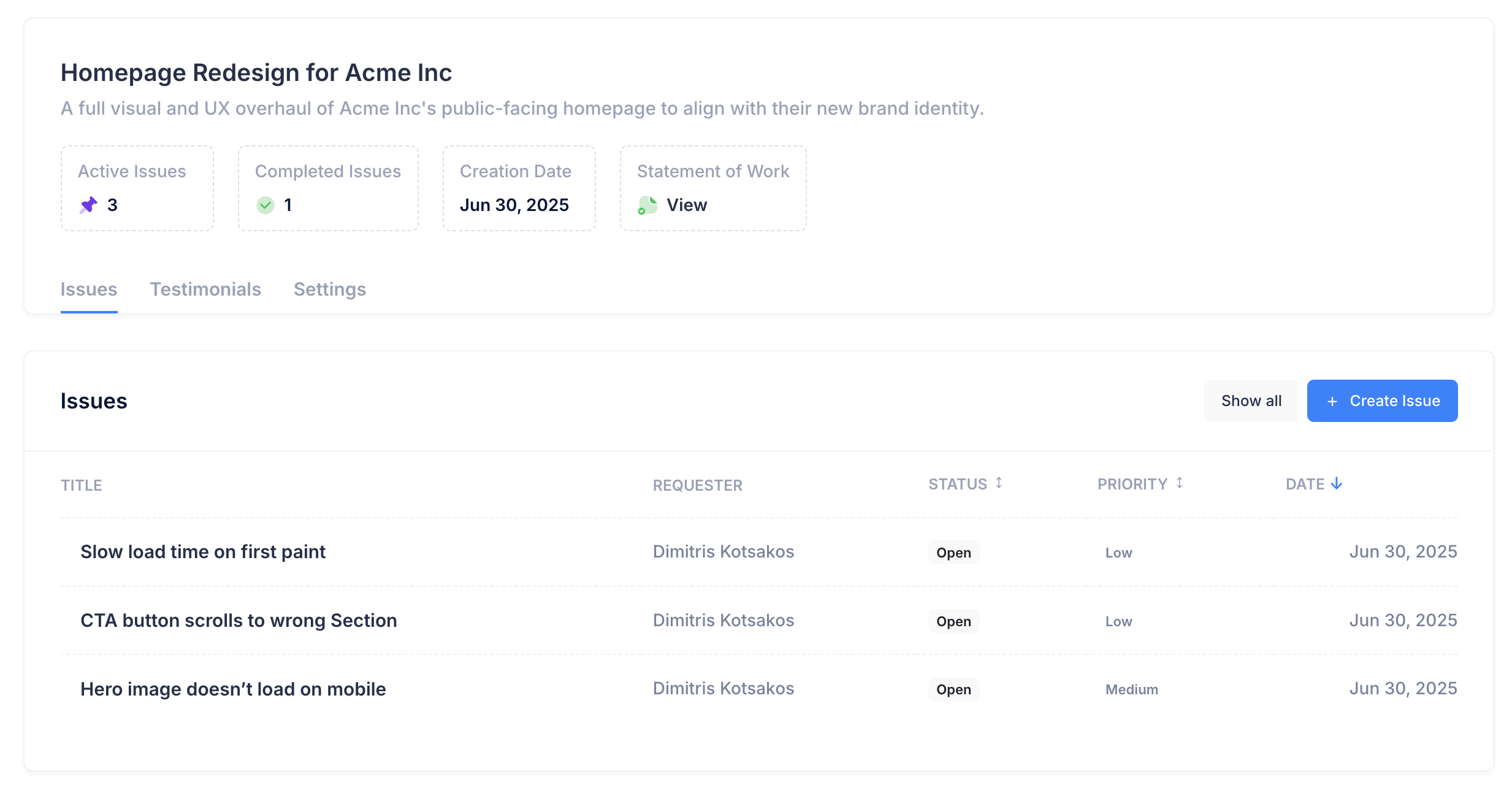This screenshot has height=790, width=1512.
Task: Click the plus icon in Create Issue
Action: click(x=1332, y=402)
